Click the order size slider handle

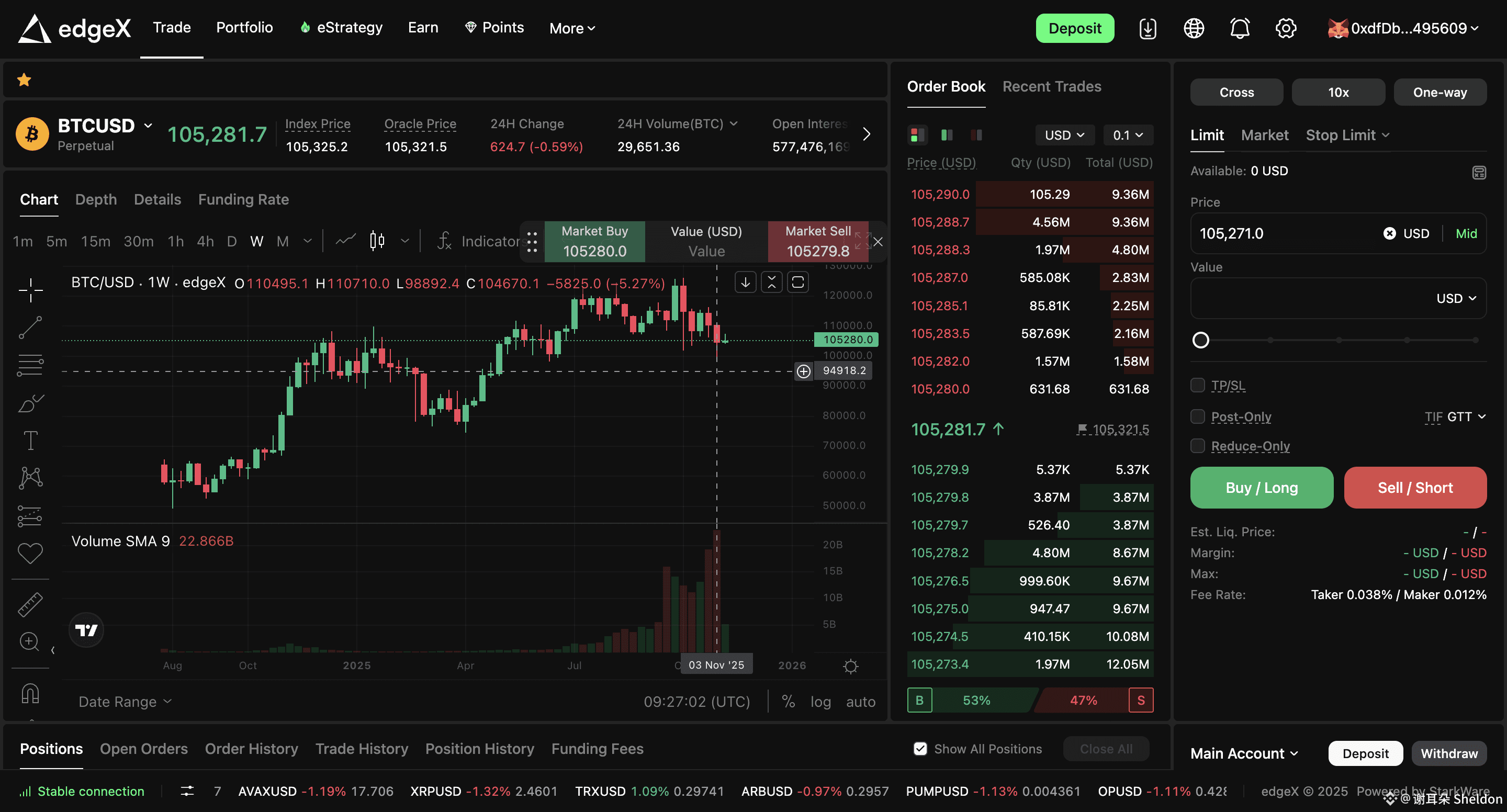1200,340
